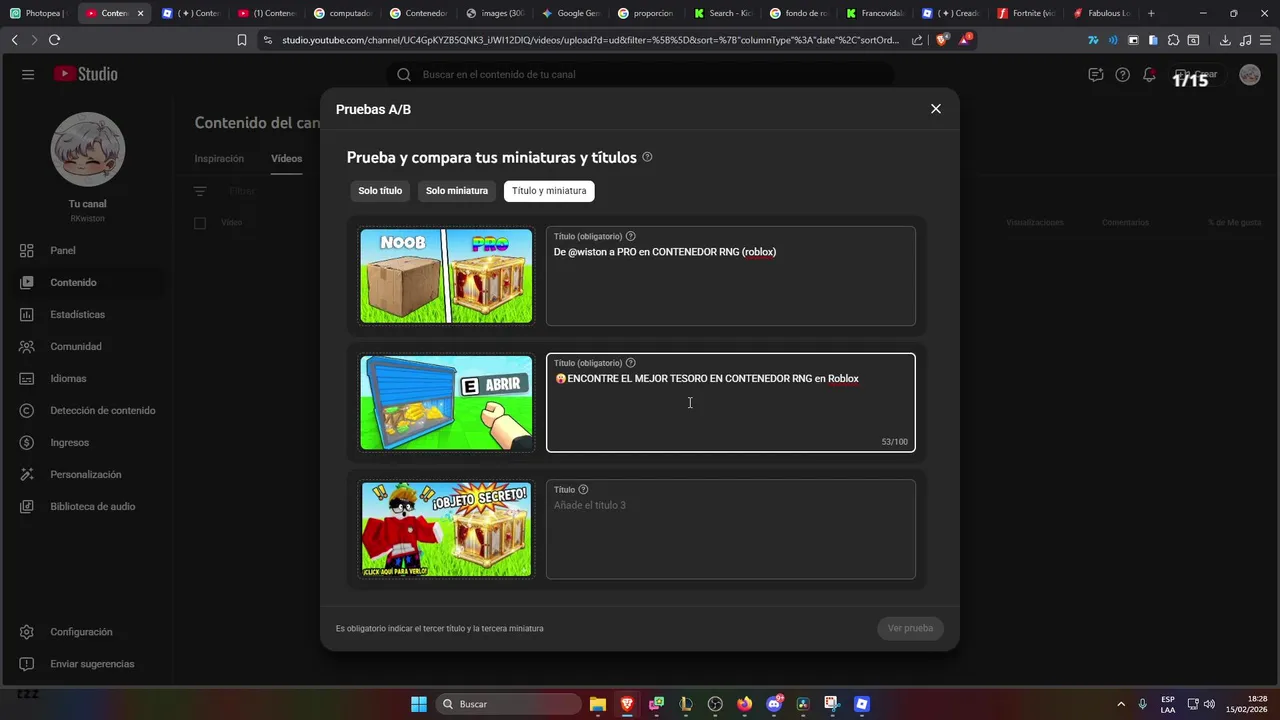Open Idiomas in the sidebar
This screenshot has width=1280, height=720.
(x=86, y=378)
